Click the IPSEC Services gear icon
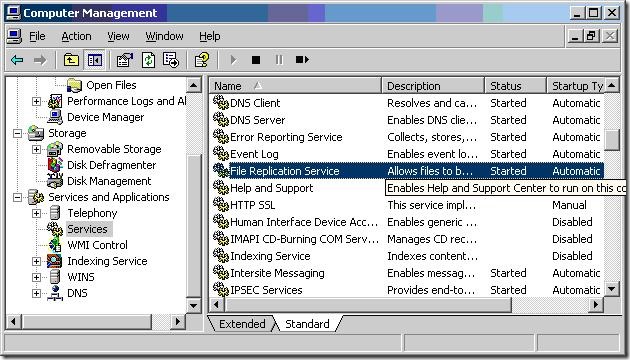630x360 pixels. point(221,290)
